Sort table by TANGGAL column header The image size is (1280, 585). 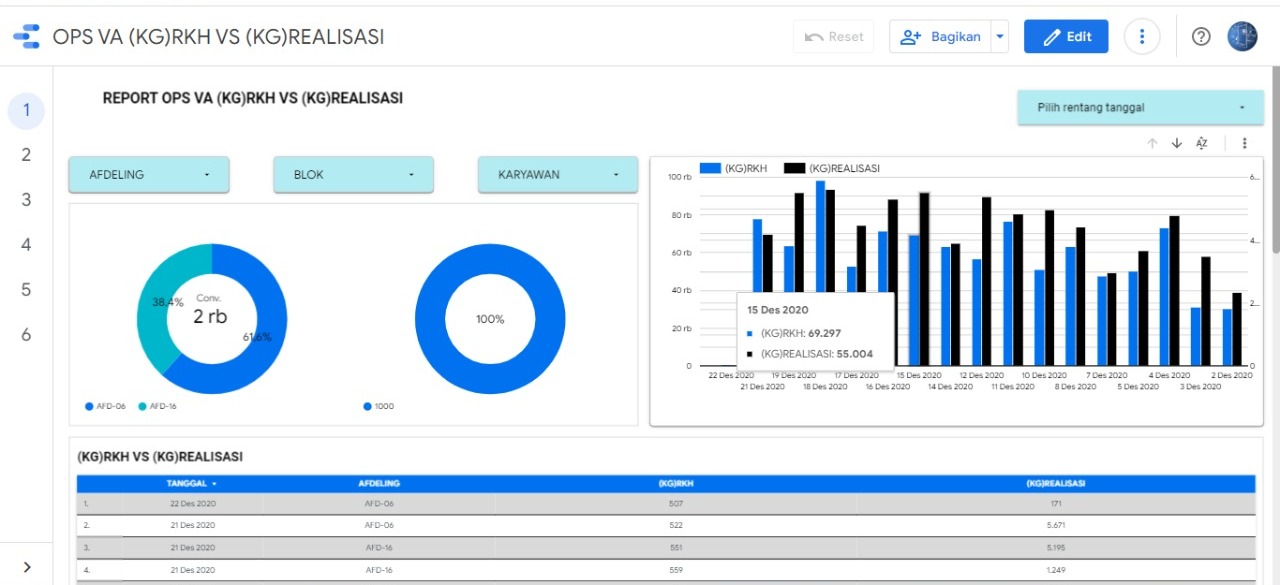[x=190, y=483]
